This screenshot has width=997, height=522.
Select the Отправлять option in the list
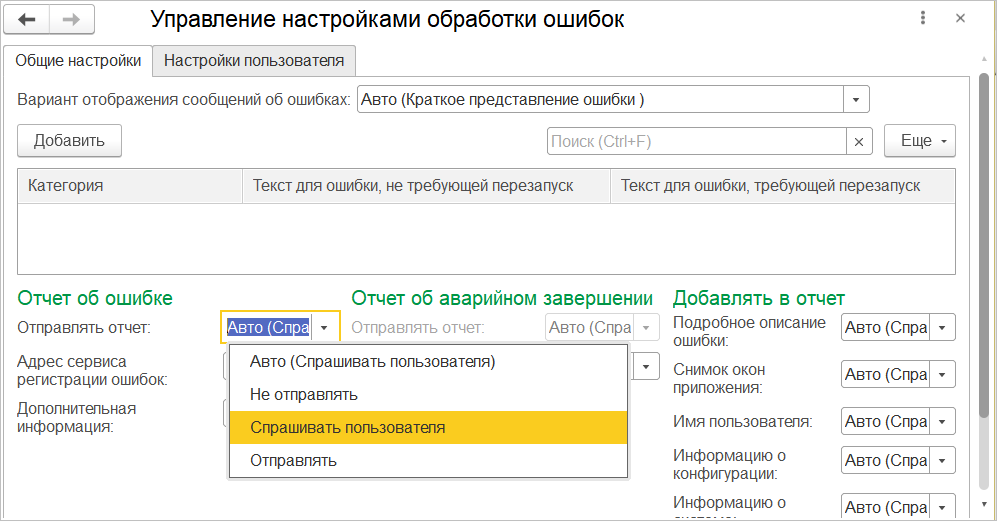(293, 460)
